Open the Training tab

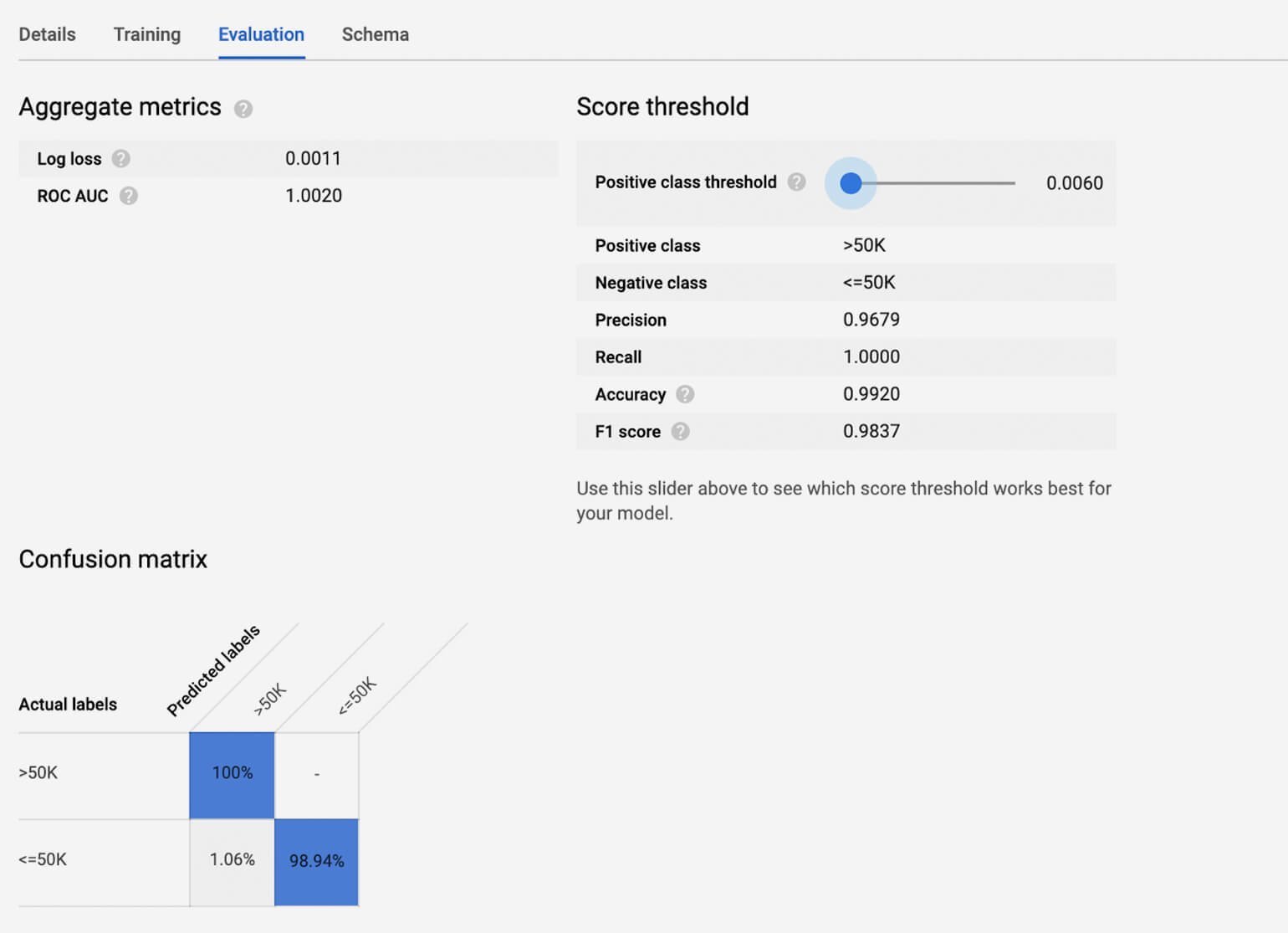(x=147, y=34)
